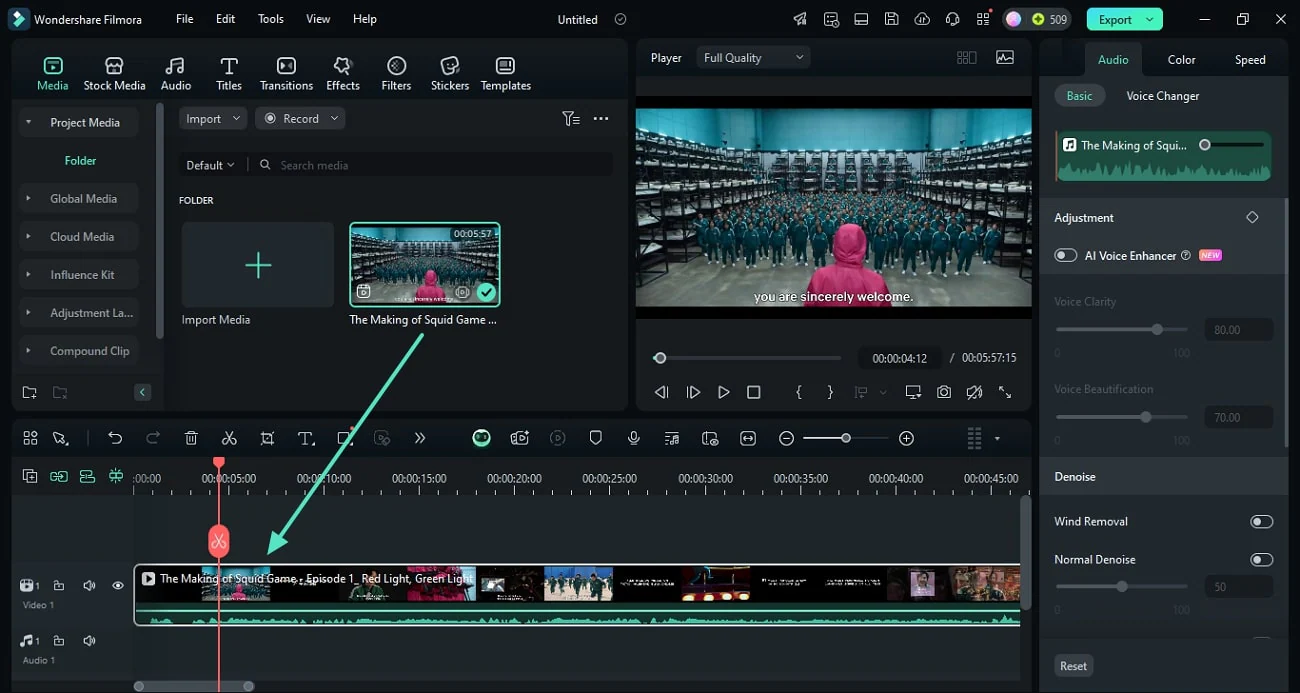Add text with the timeline text tool

coord(306,438)
